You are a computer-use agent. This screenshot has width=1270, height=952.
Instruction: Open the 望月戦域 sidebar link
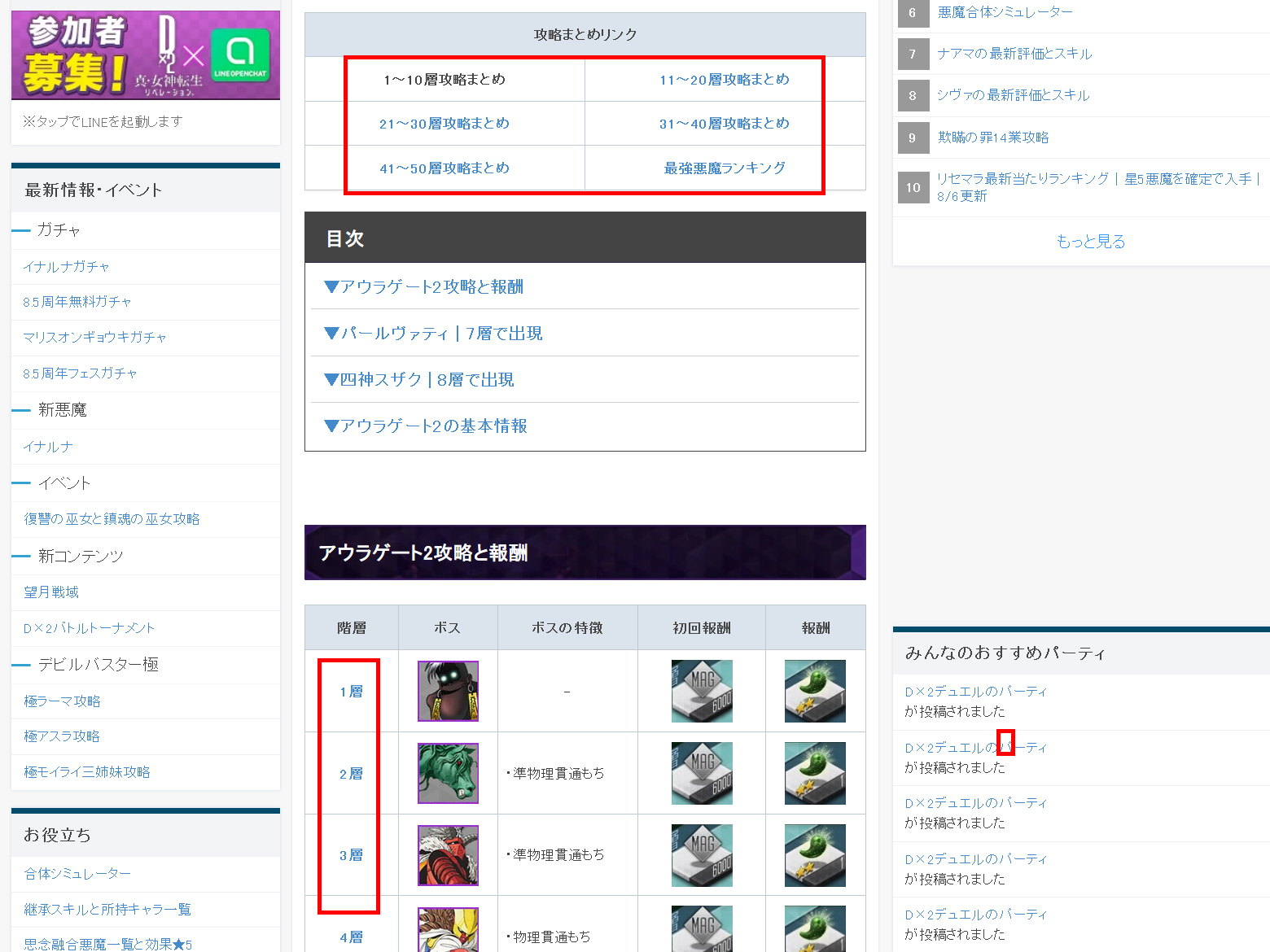pos(51,592)
